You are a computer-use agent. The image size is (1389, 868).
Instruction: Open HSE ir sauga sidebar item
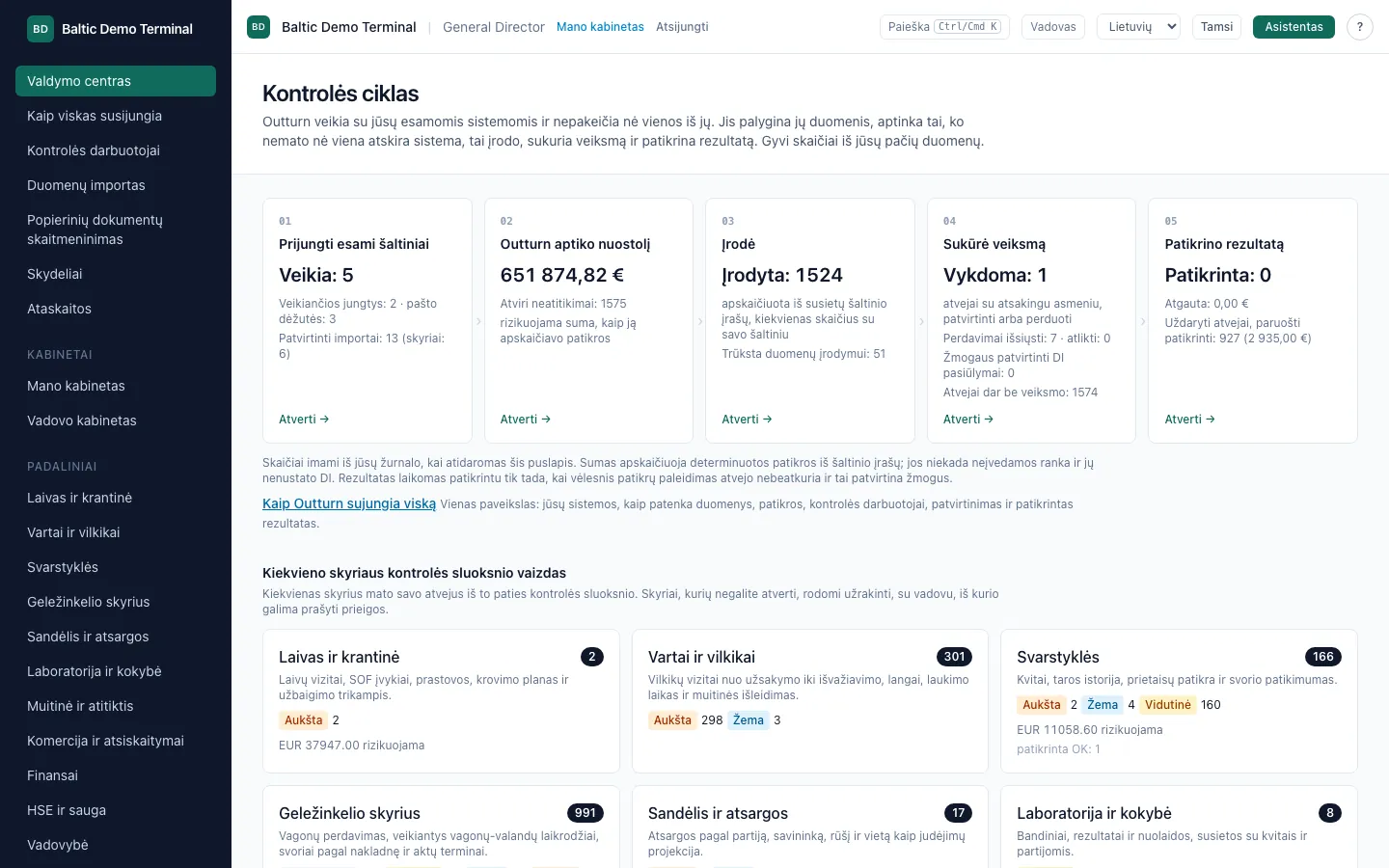[x=116, y=810]
